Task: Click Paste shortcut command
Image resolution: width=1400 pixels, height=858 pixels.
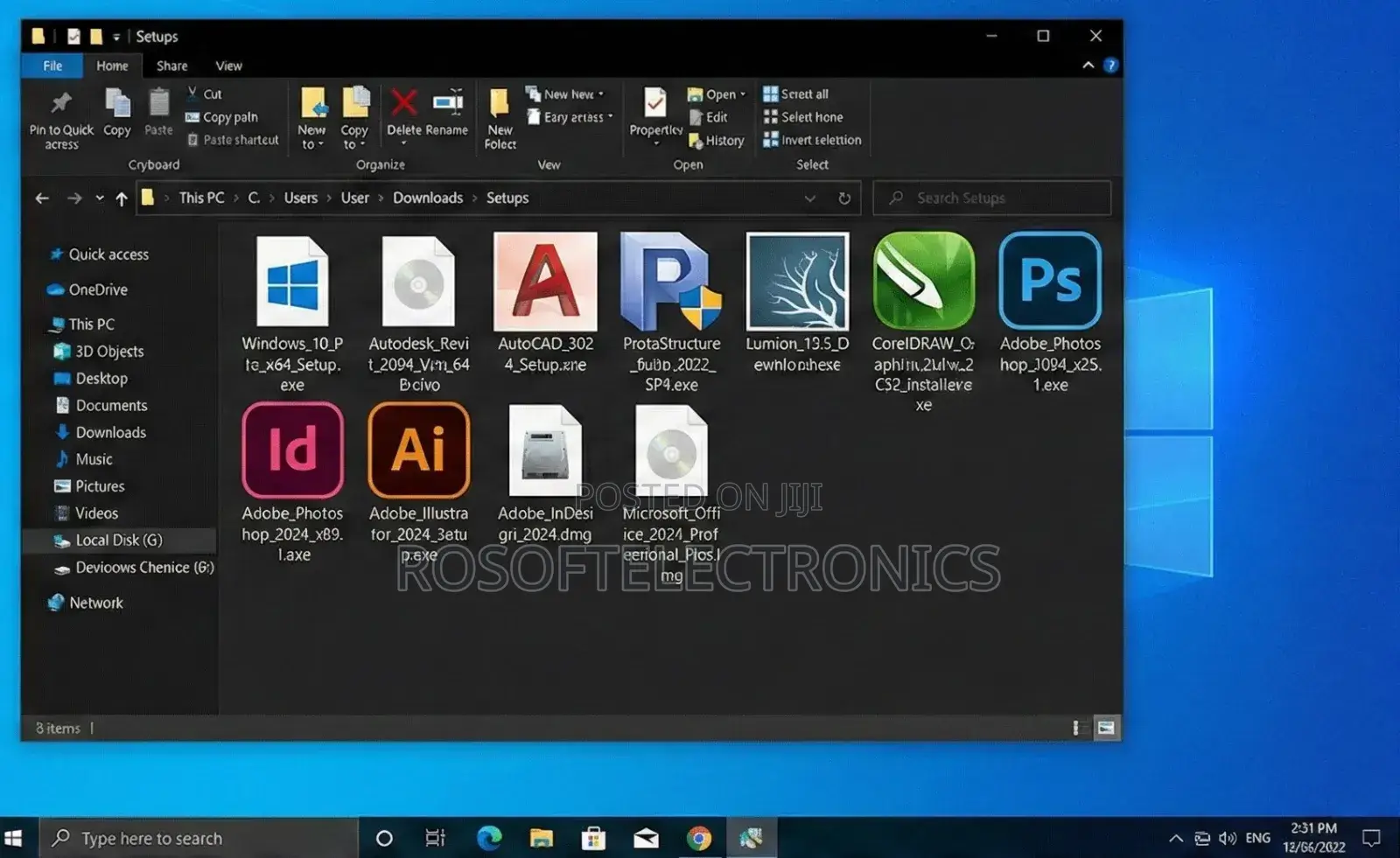Action: click(233, 139)
